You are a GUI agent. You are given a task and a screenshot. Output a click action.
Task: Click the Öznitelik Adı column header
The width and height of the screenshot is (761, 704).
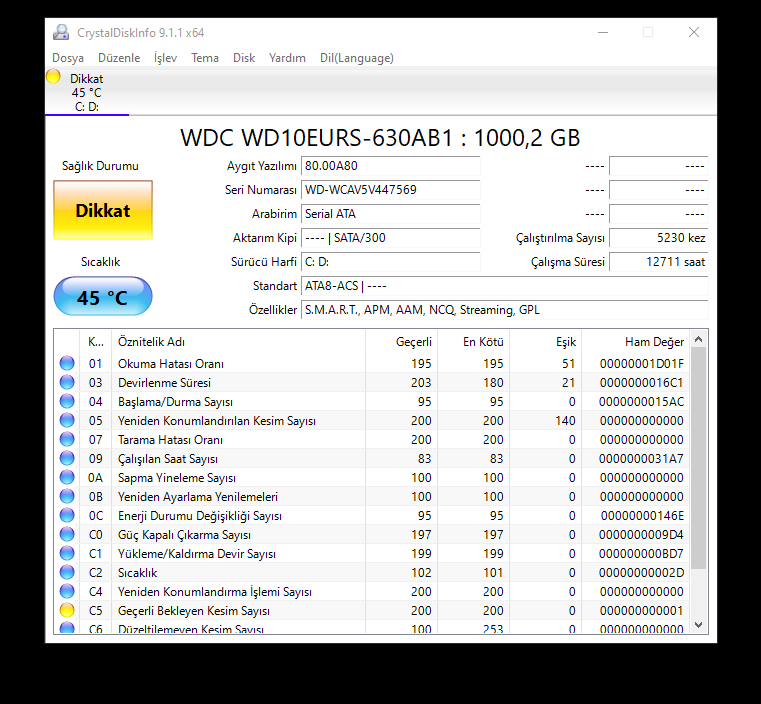click(x=238, y=342)
